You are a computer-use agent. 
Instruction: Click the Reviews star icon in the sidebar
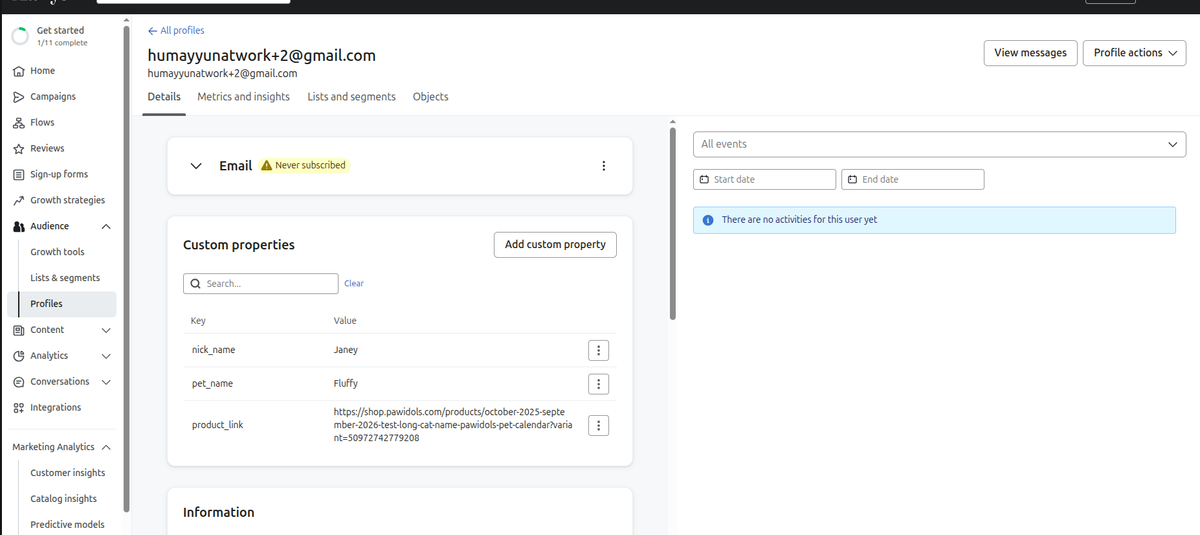tap(18, 149)
